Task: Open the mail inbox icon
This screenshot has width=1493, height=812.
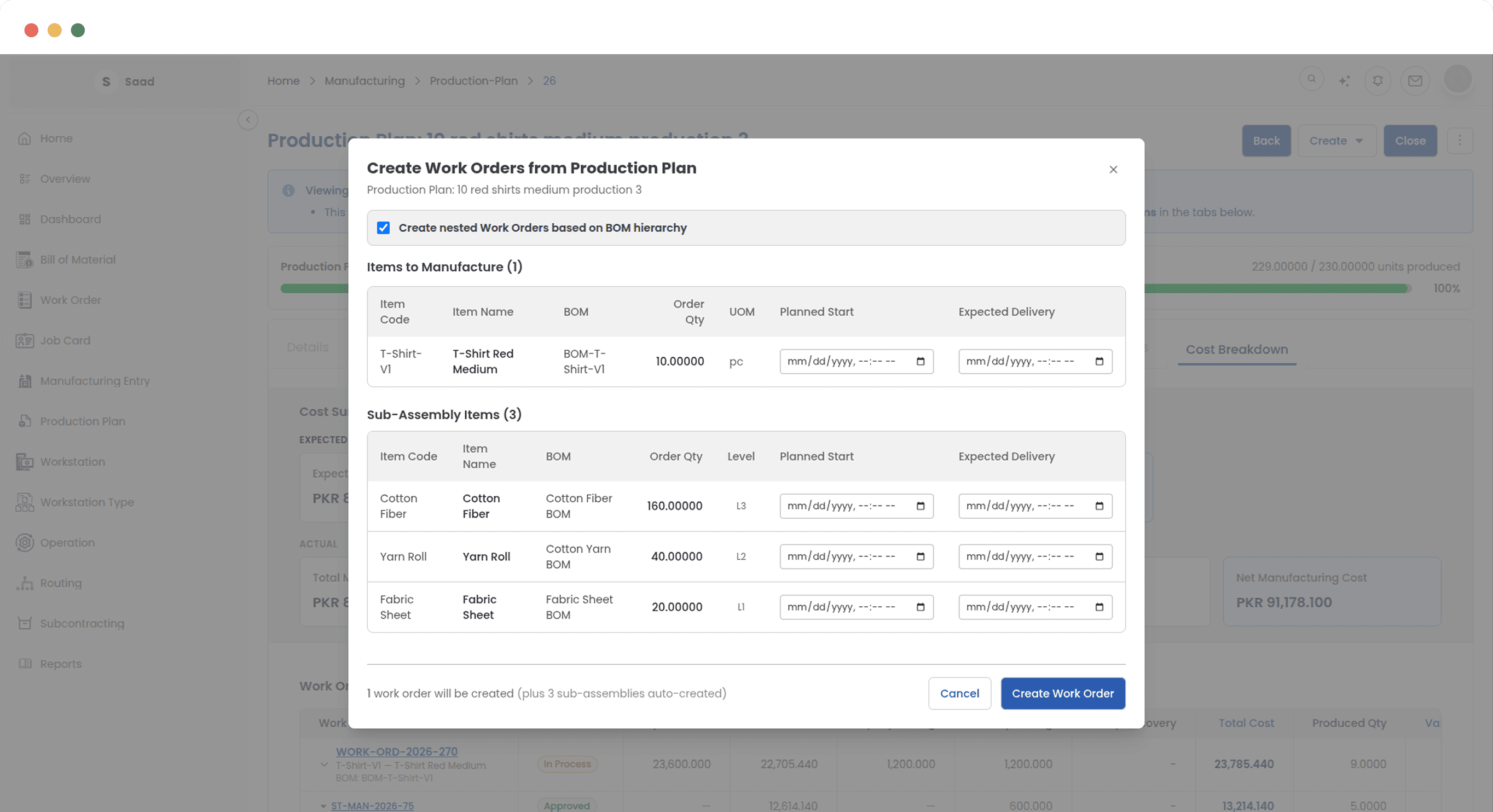Action: (x=1415, y=80)
